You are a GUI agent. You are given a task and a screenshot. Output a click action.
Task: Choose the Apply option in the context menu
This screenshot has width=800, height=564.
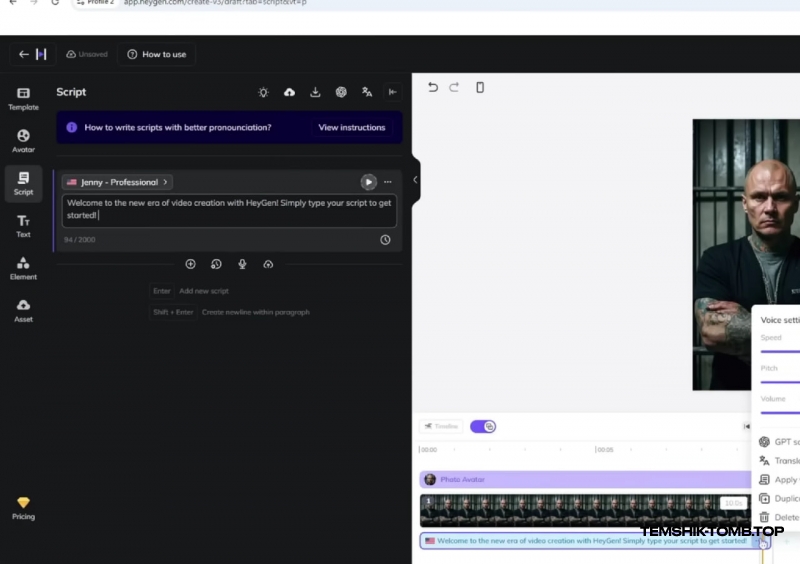[780, 479]
